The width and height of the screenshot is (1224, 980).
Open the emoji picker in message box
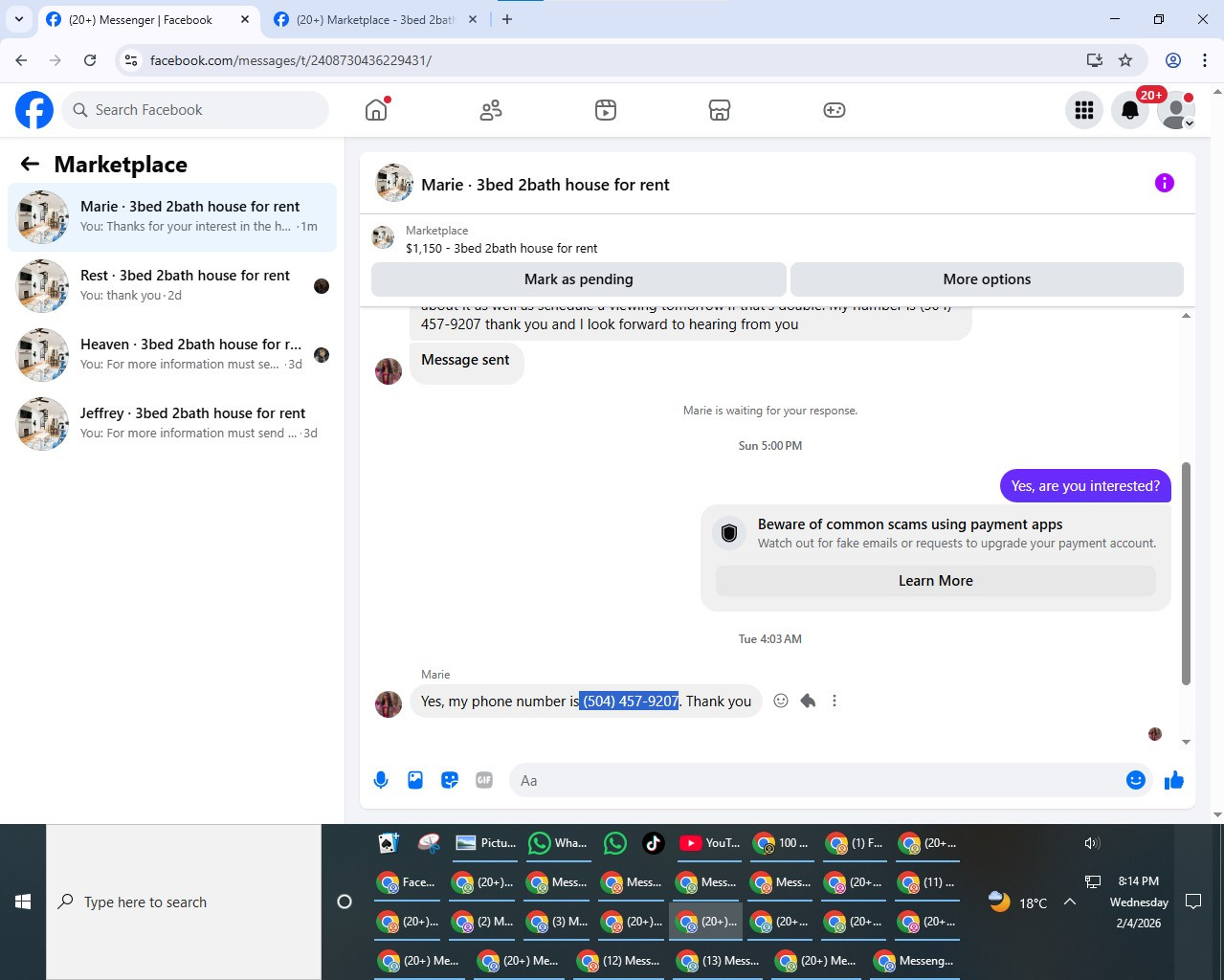pos(1136,780)
